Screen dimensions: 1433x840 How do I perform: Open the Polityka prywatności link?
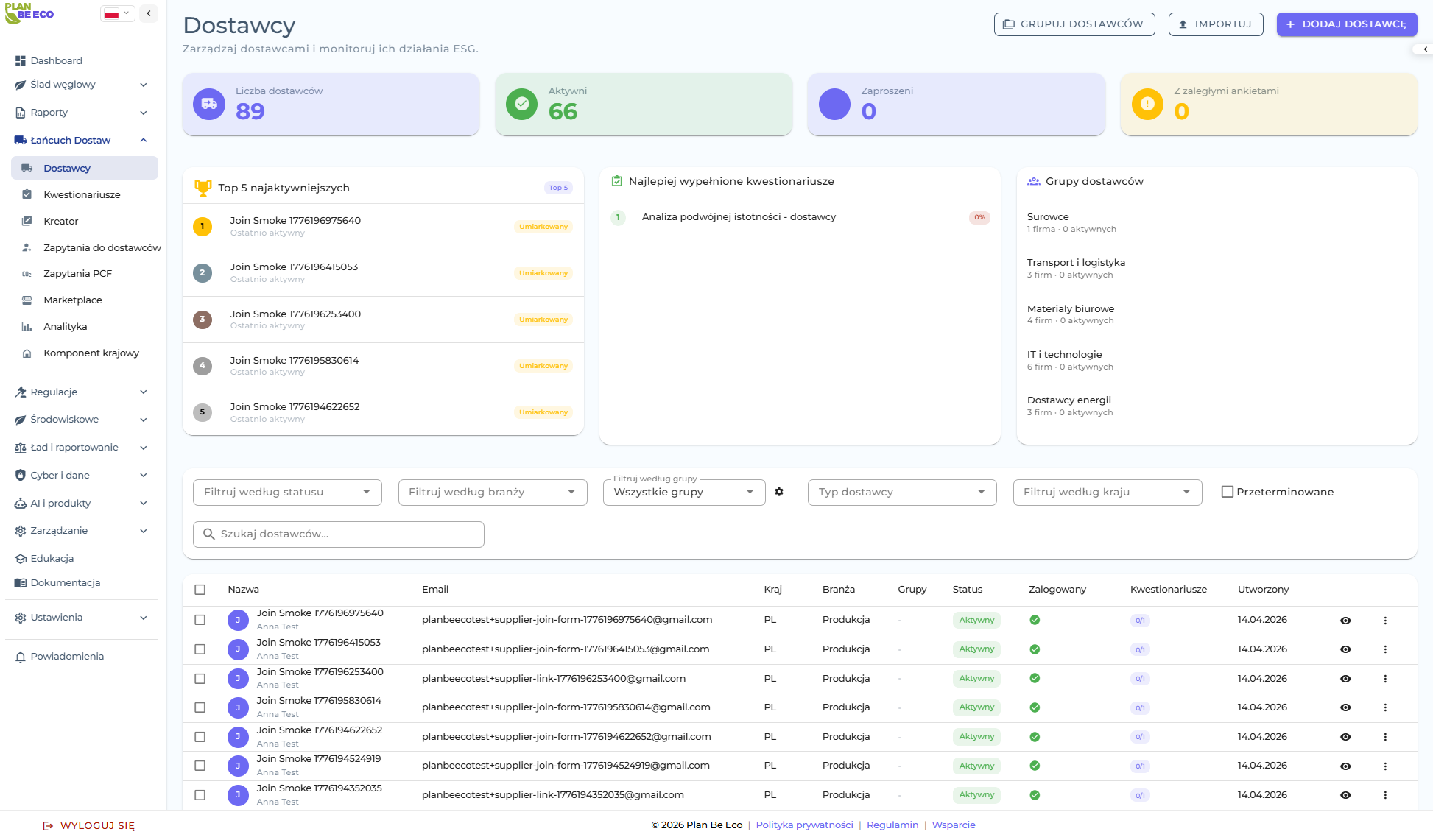click(x=804, y=825)
